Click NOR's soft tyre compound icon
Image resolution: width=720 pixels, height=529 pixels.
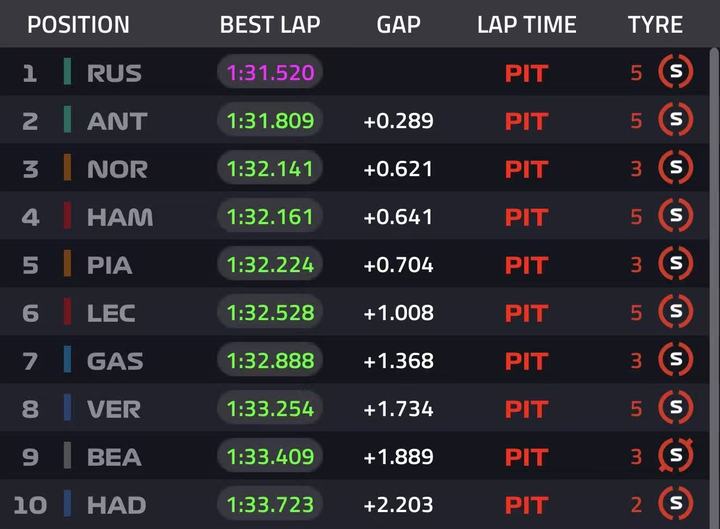[x=675, y=169]
